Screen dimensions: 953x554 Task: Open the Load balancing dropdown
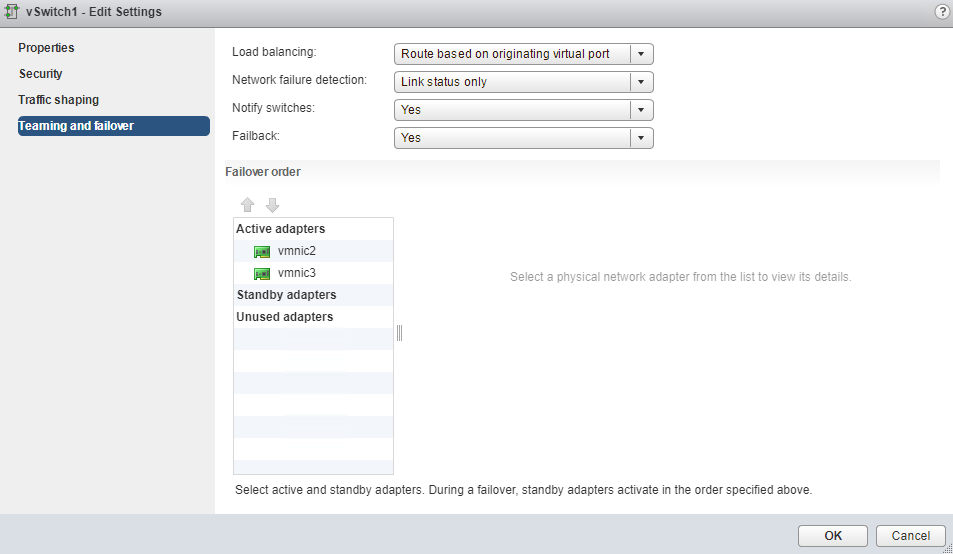click(642, 54)
